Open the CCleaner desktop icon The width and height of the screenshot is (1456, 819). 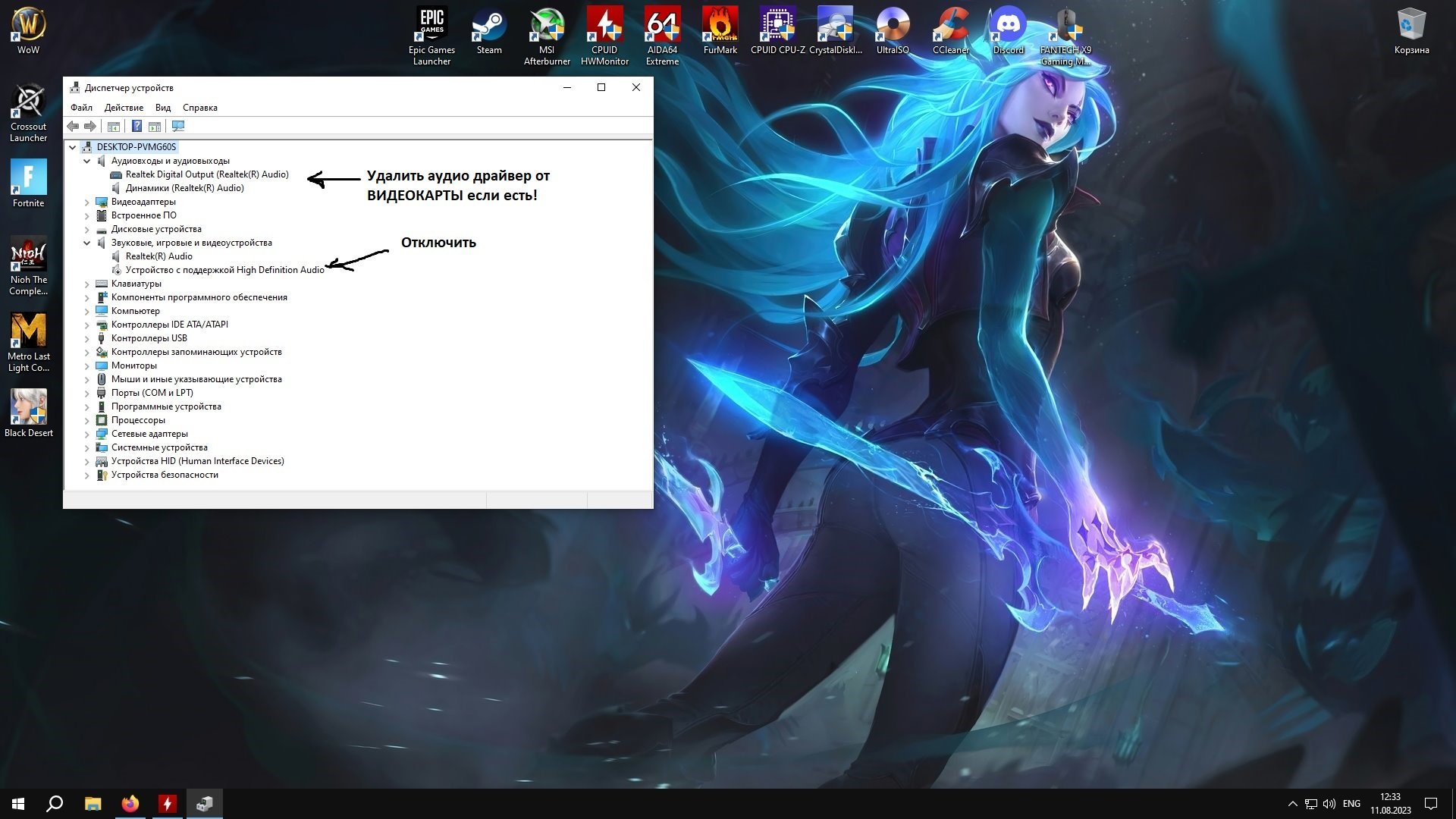(x=950, y=30)
